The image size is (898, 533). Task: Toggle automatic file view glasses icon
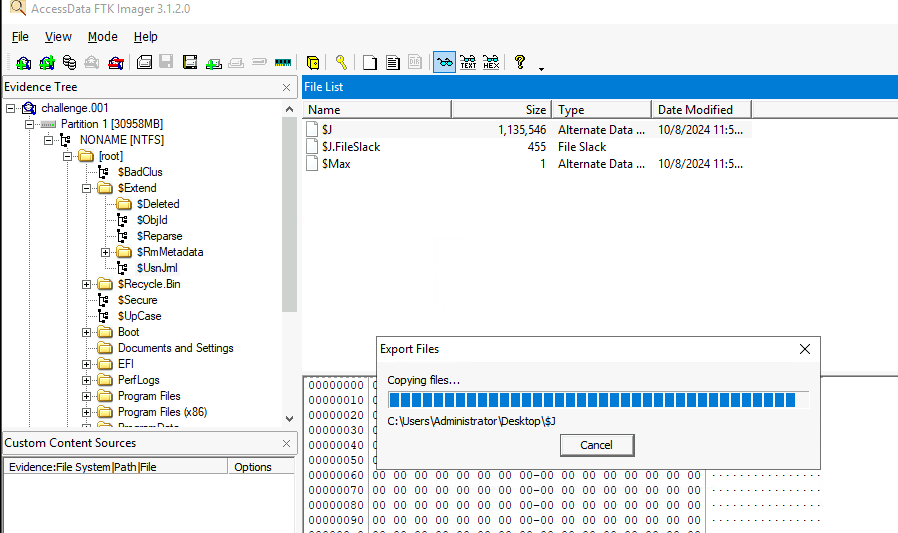tap(443, 62)
